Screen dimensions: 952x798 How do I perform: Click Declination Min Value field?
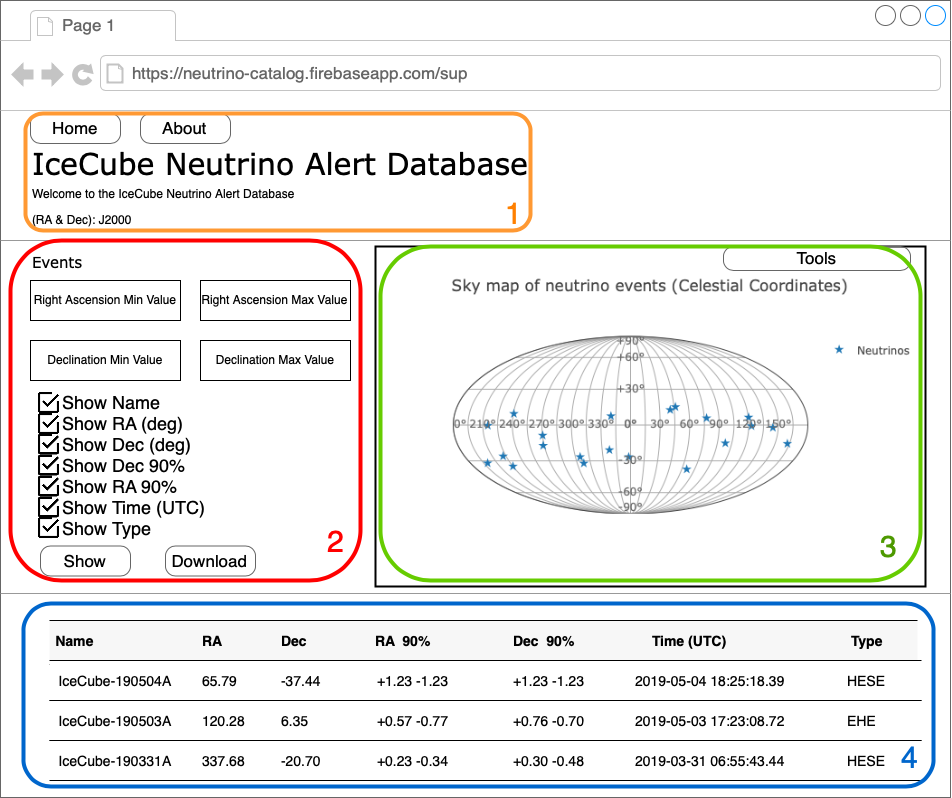click(x=105, y=360)
